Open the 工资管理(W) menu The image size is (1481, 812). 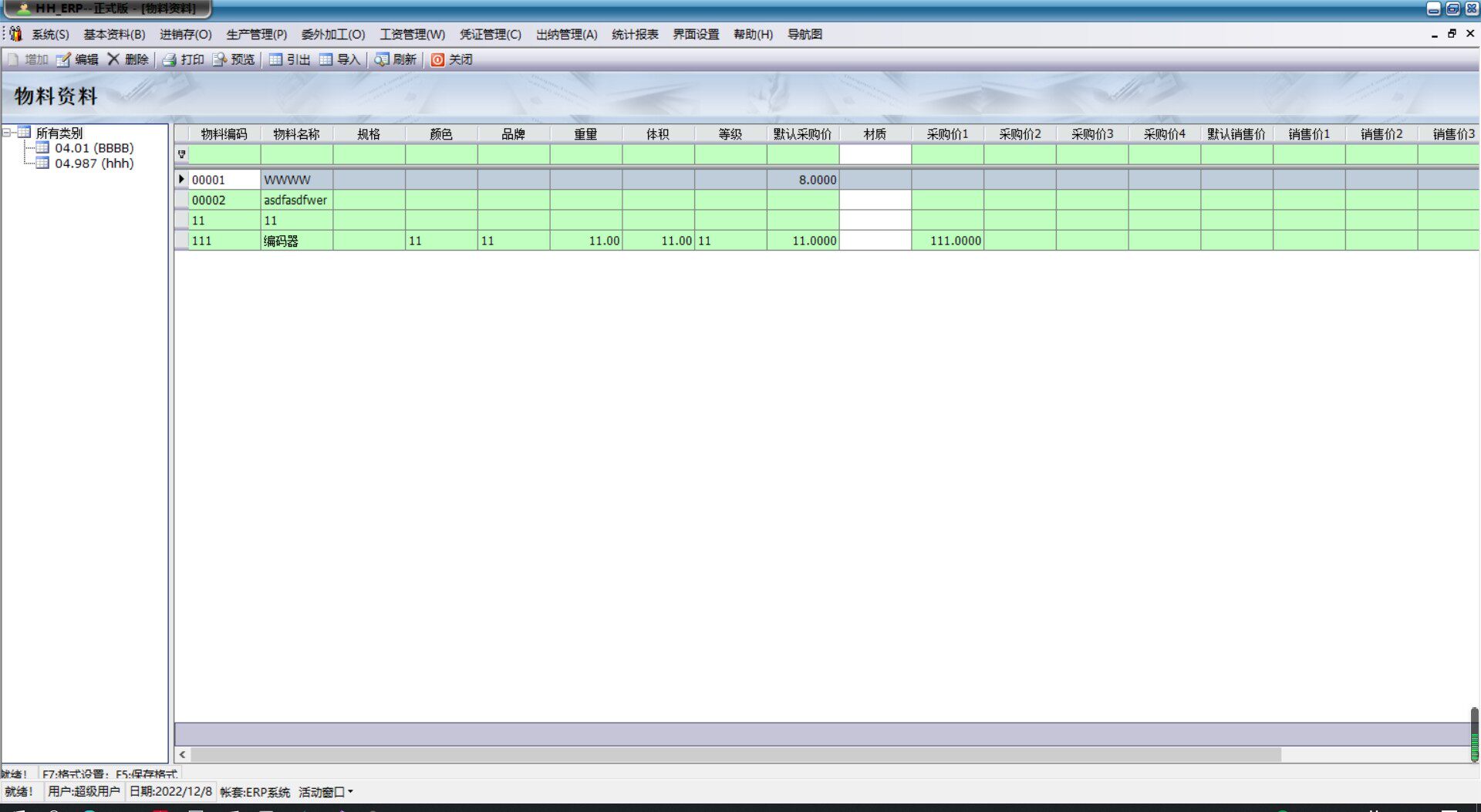click(412, 34)
